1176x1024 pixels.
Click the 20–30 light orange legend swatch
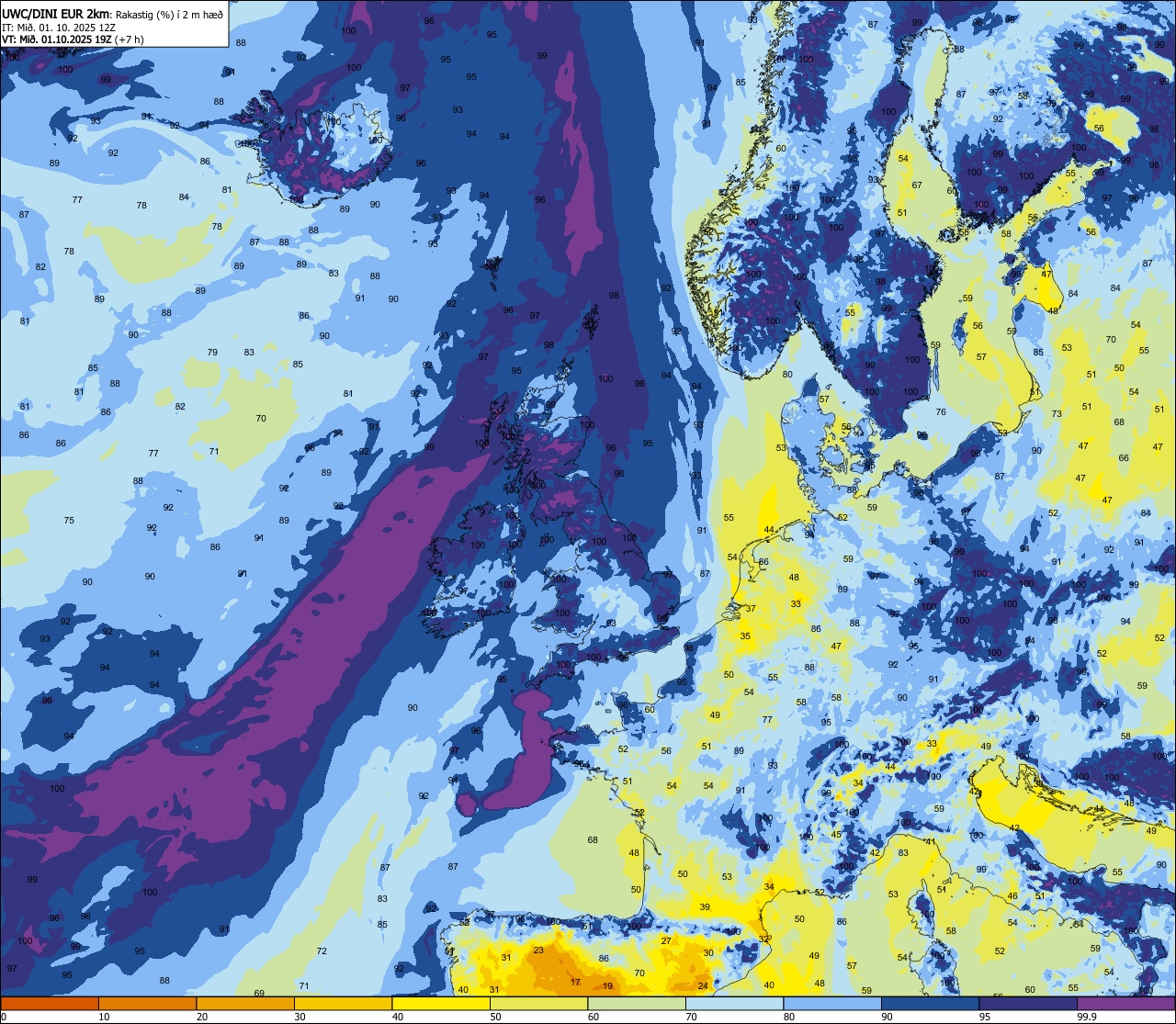(245, 1003)
